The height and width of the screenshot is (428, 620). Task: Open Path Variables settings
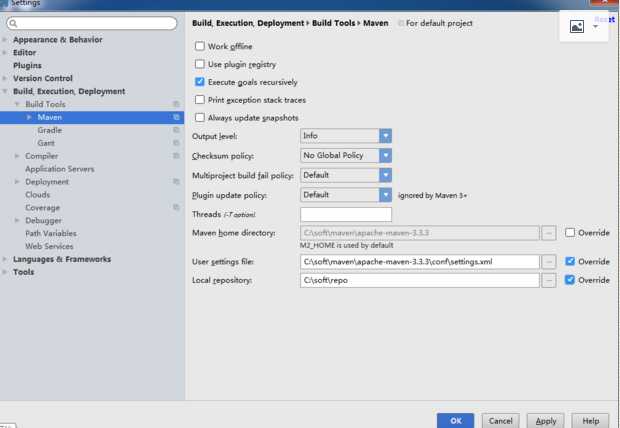pyautogui.click(x=51, y=233)
